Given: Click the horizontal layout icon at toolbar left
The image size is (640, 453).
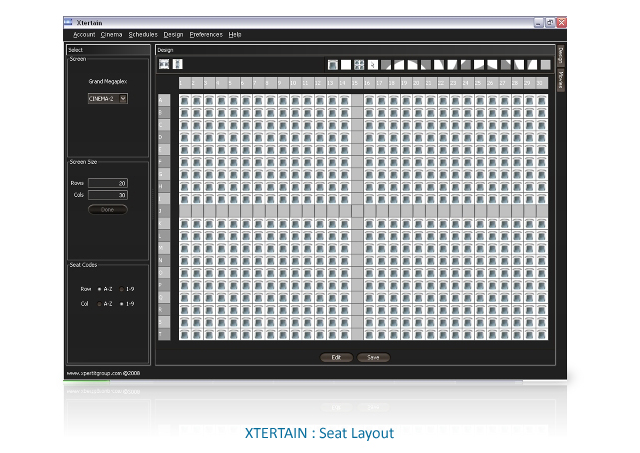Looking at the screenshot, I should click(x=164, y=64).
